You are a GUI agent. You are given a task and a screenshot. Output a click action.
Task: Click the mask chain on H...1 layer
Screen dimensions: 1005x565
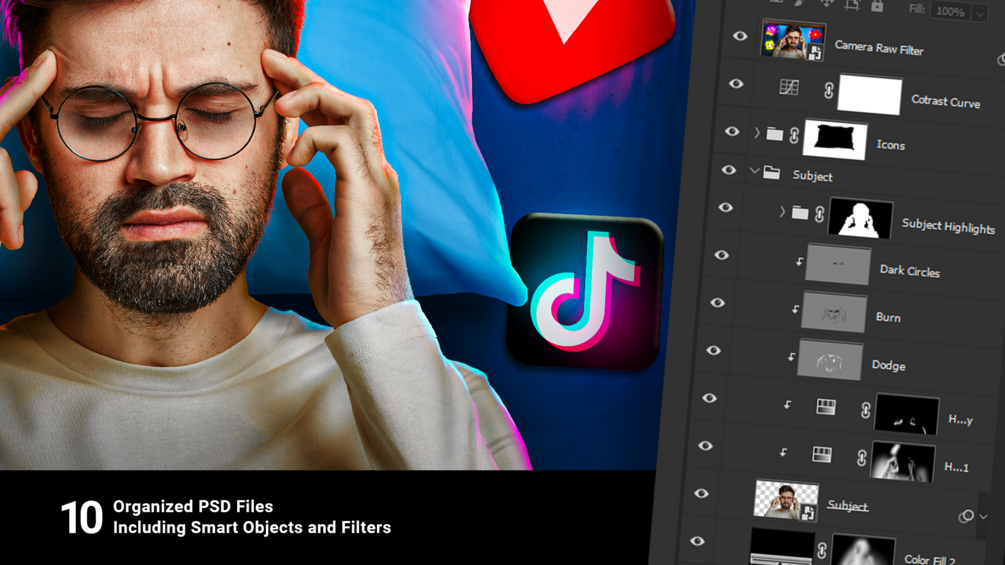point(861,457)
